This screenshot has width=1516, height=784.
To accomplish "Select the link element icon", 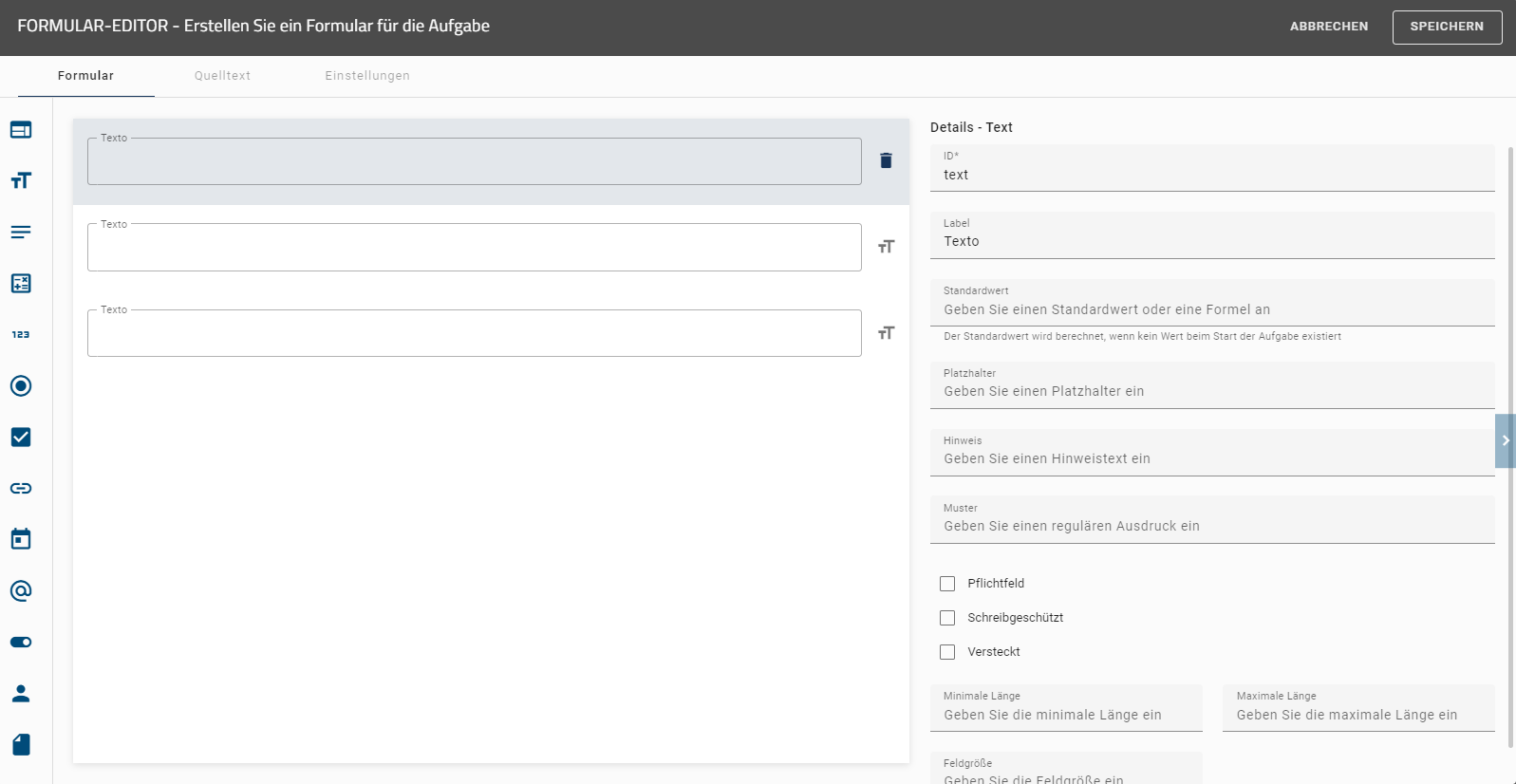I will (21, 488).
